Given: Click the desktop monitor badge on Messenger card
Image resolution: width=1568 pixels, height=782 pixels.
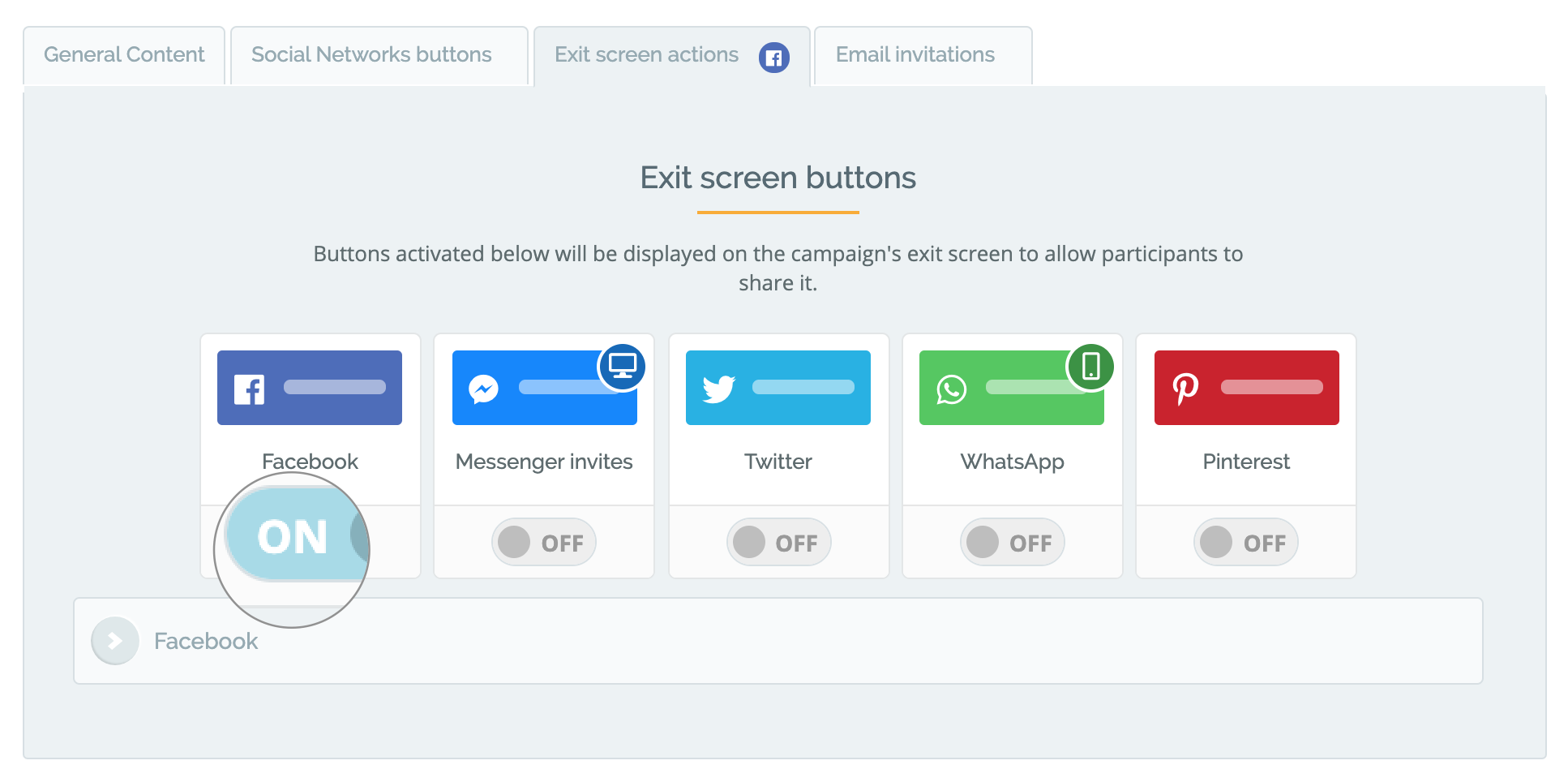Looking at the screenshot, I should [623, 366].
